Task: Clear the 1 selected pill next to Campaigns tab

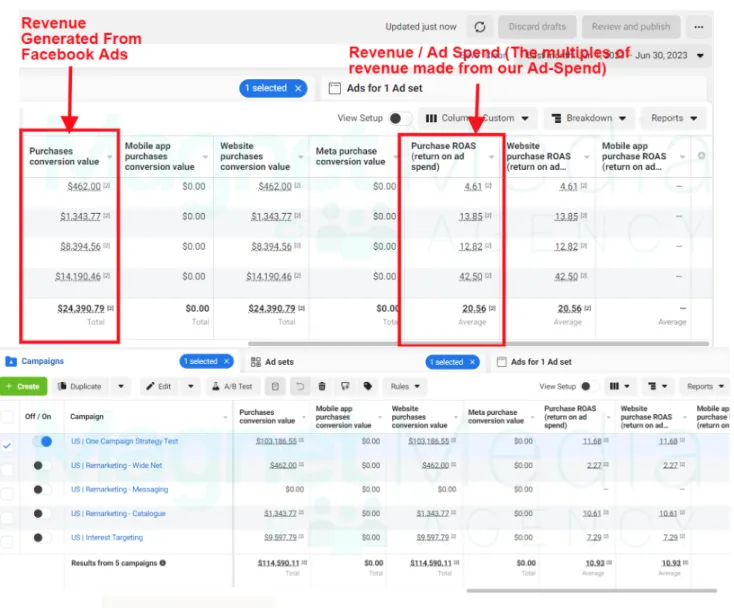Action: [227, 361]
